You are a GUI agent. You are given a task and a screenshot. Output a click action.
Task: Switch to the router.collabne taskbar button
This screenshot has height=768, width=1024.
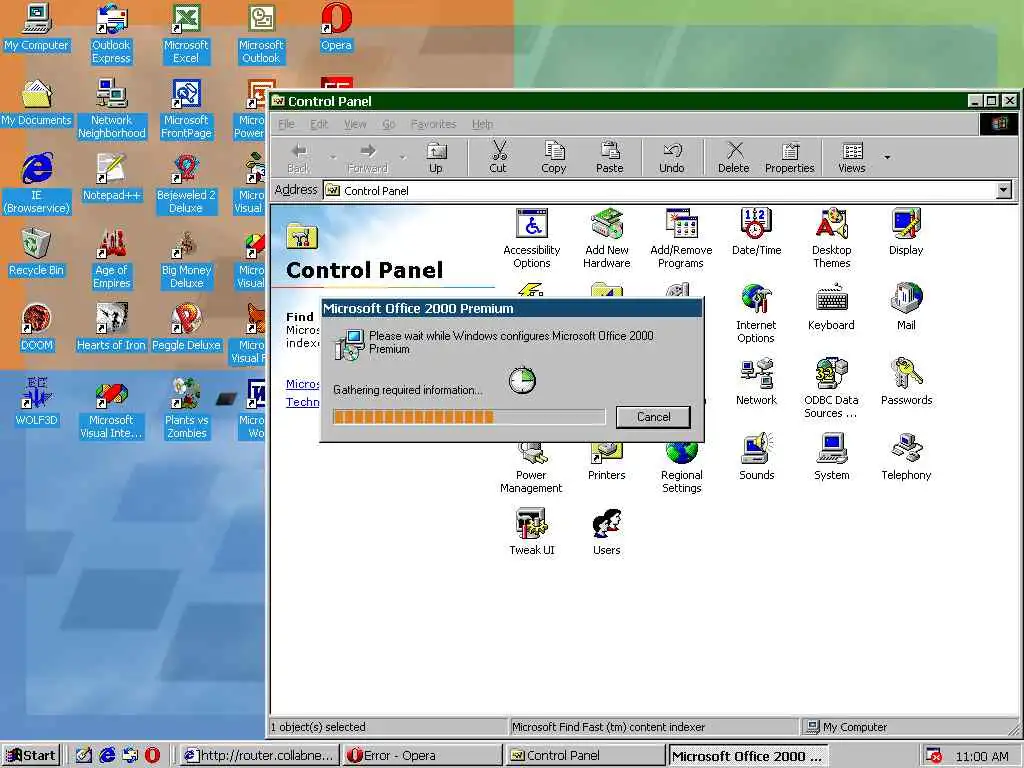[x=259, y=756]
